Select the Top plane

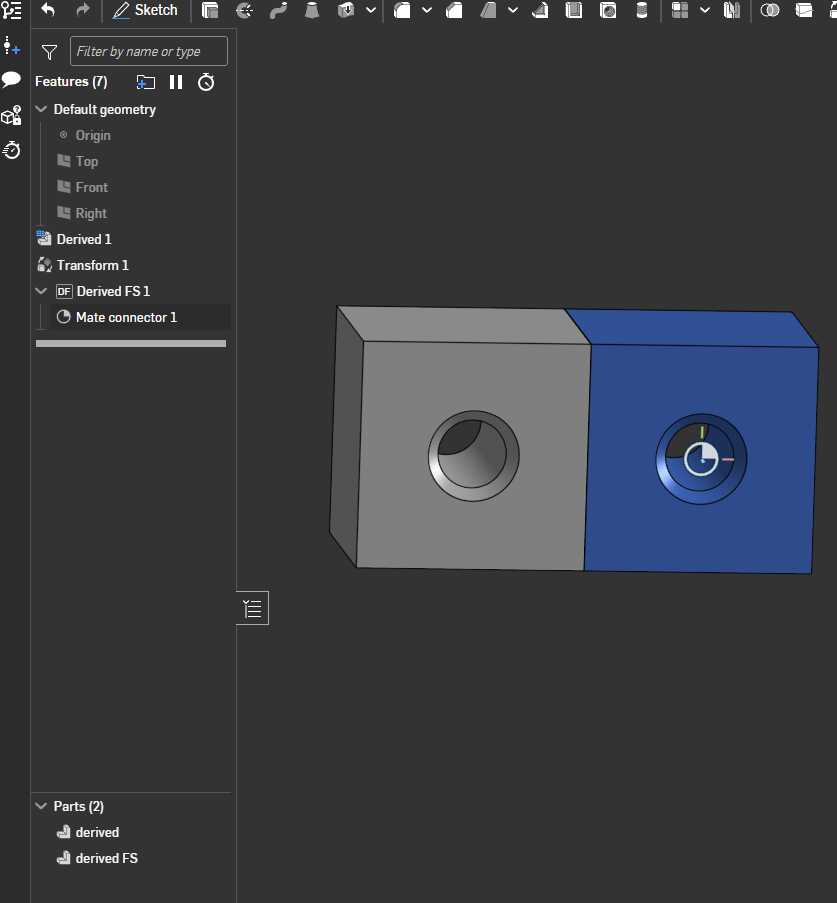[x=86, y=161]
